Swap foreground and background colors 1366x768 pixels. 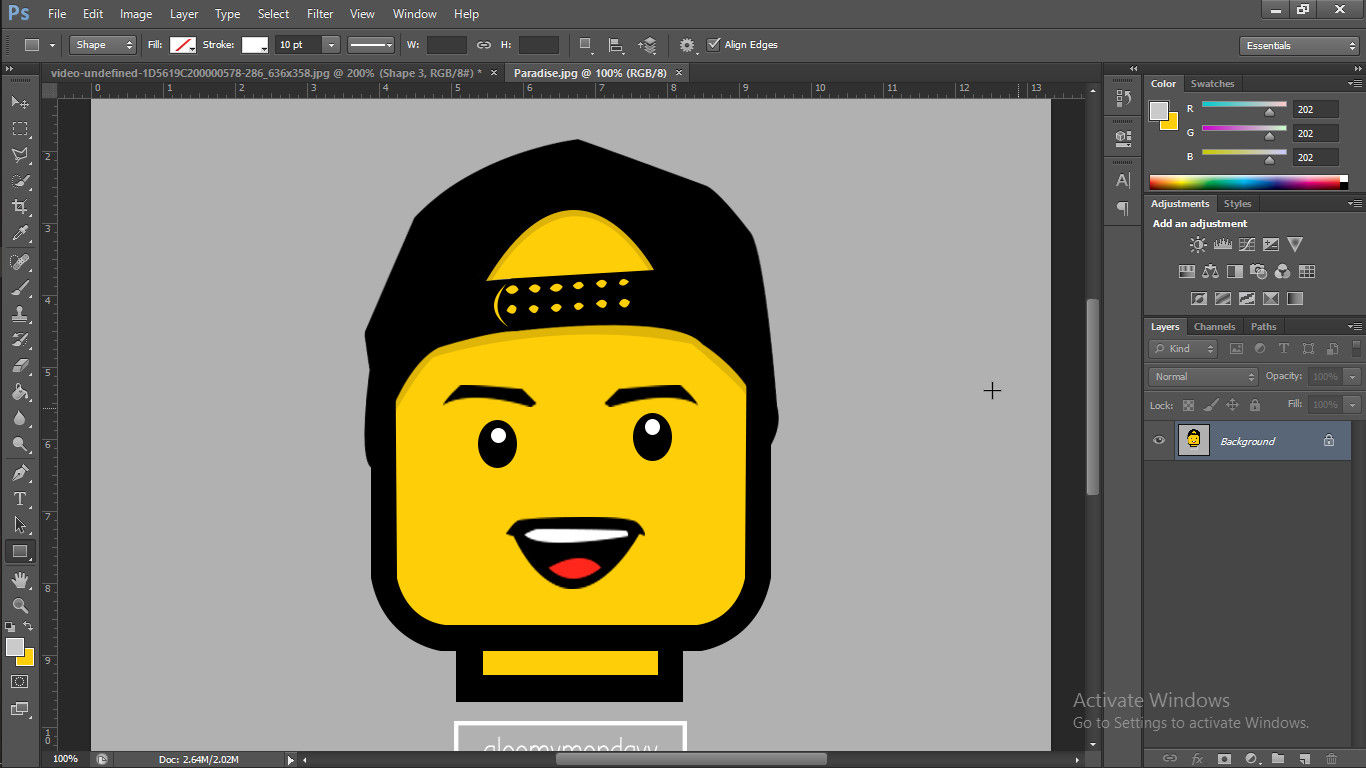[29, 626]
